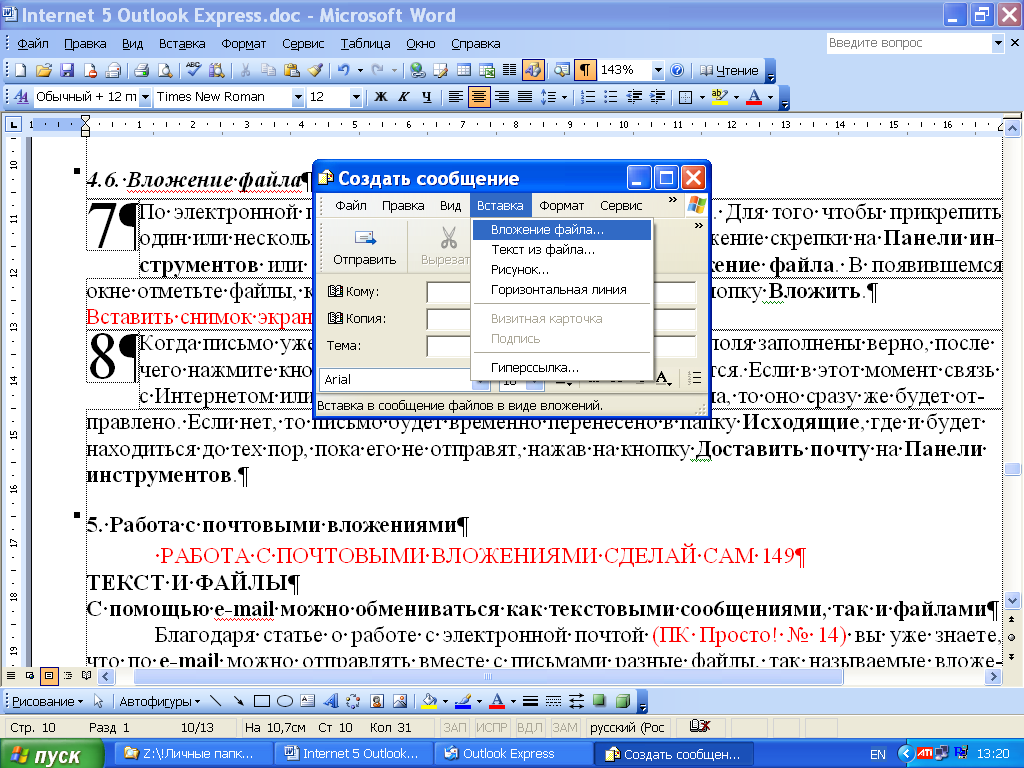Open the Файл menu in Word
The height and width of the screenshot is (768, 1024).
32,44
